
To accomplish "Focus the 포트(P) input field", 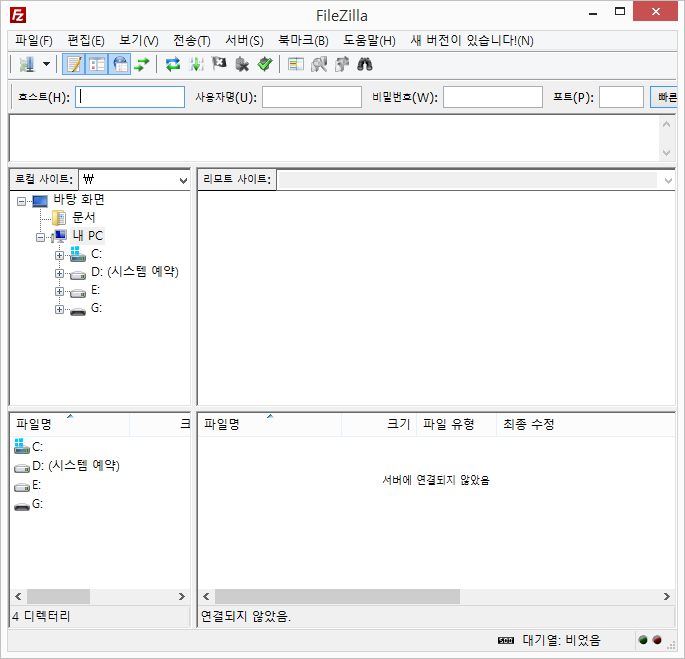I will click(x=621, y=97).
